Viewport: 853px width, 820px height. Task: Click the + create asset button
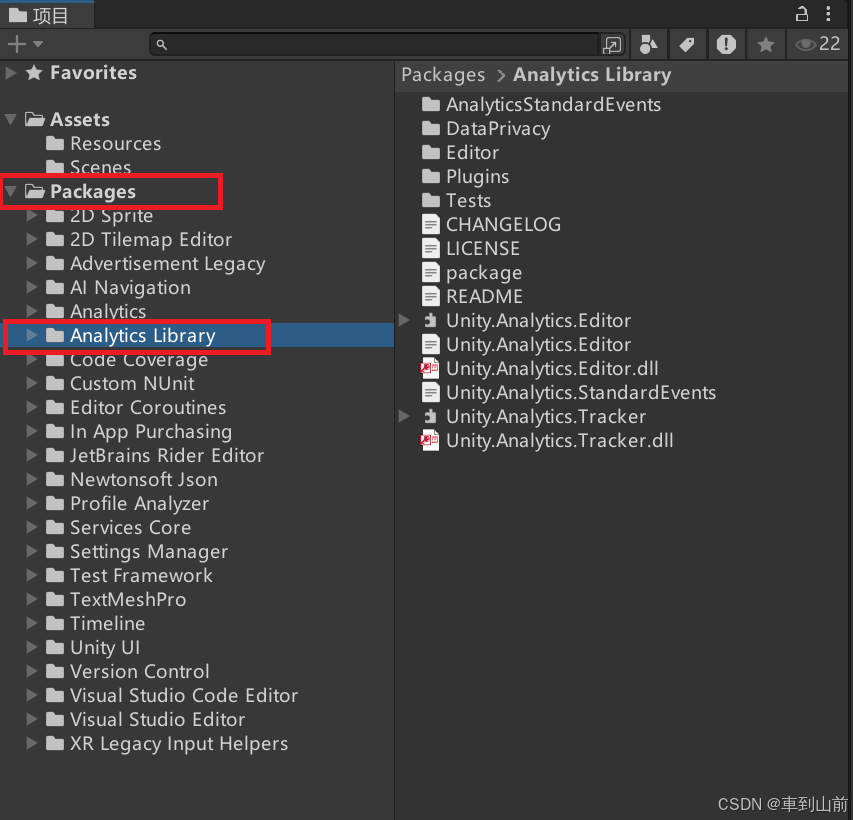click(x=14, y=45)
